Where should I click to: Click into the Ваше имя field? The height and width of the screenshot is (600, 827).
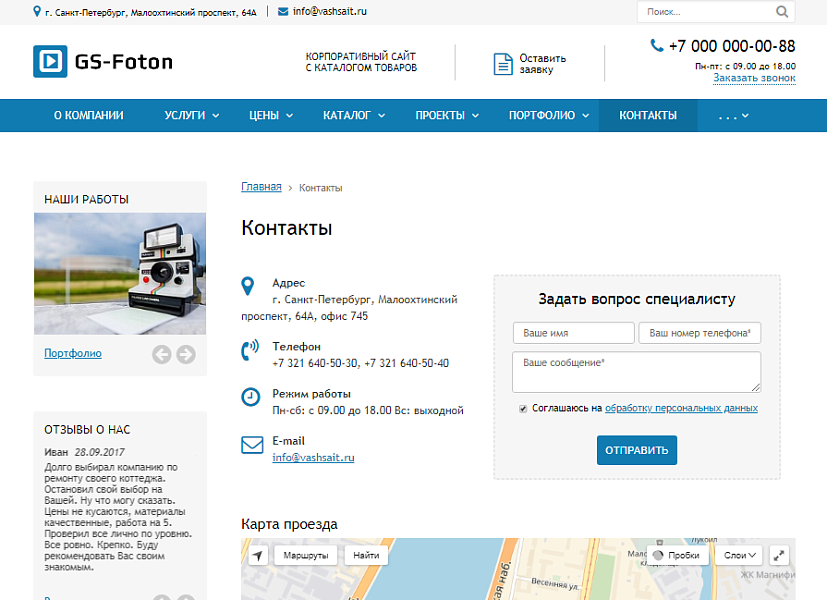tap(573, 333)
